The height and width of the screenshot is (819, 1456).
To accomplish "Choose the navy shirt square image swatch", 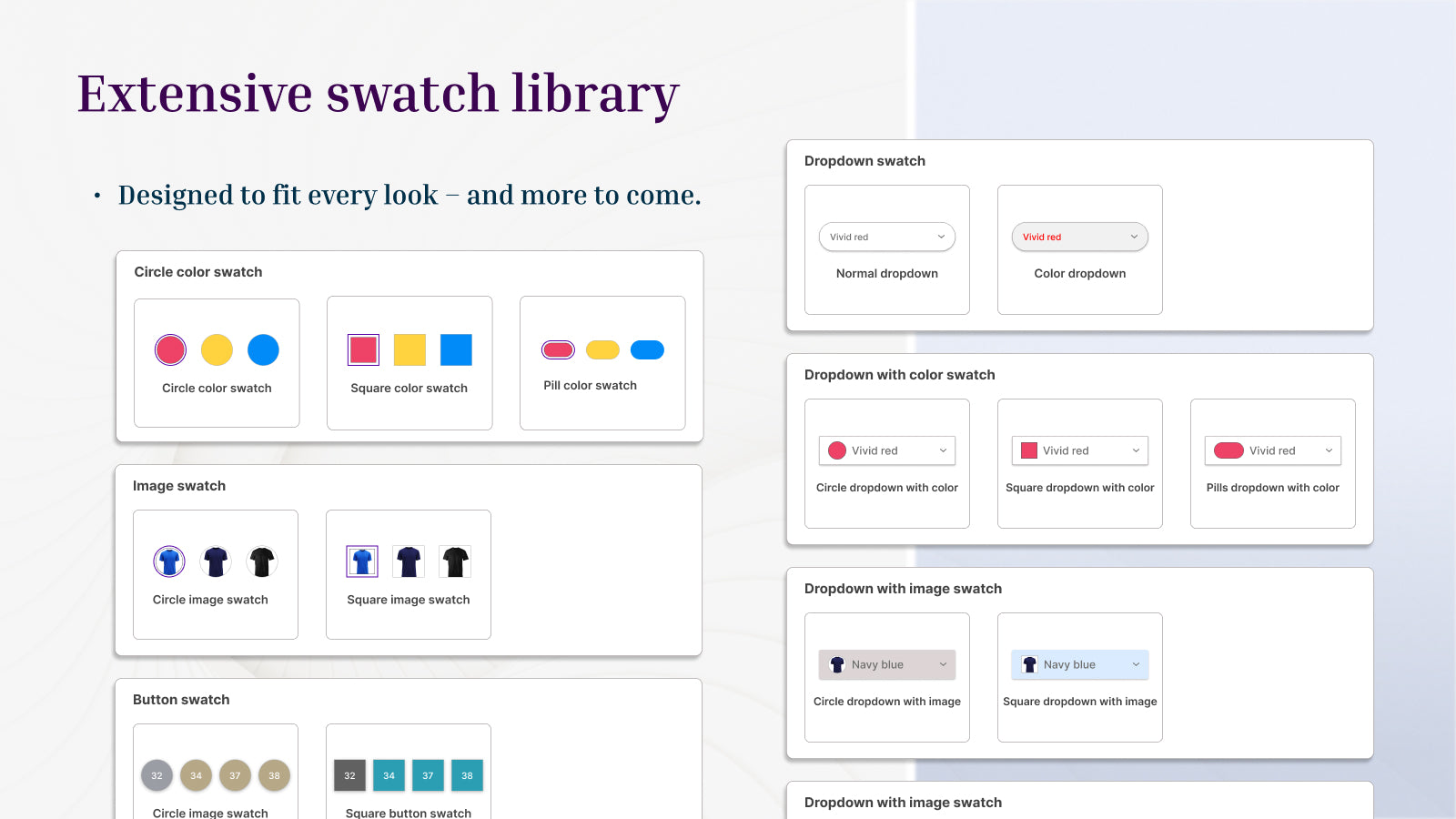I will [409, 561].
